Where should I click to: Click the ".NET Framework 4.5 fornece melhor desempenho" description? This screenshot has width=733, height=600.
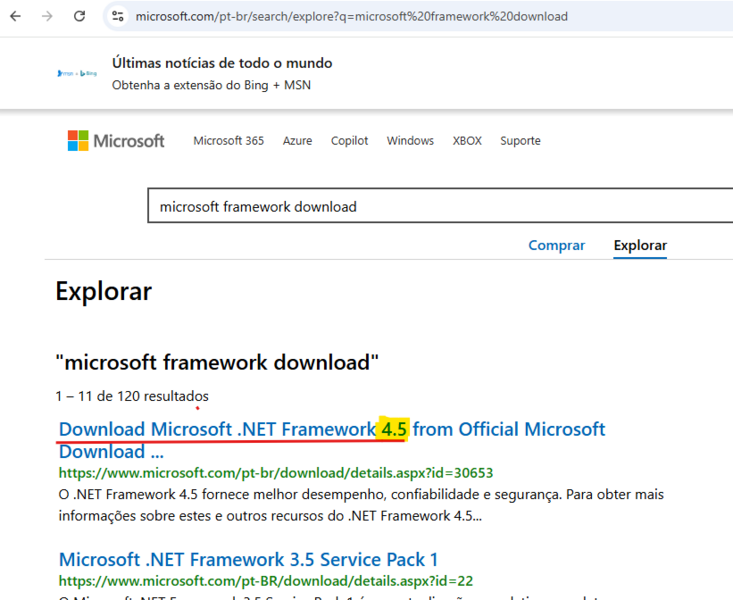pyautogui.click(x=361, y=505)
